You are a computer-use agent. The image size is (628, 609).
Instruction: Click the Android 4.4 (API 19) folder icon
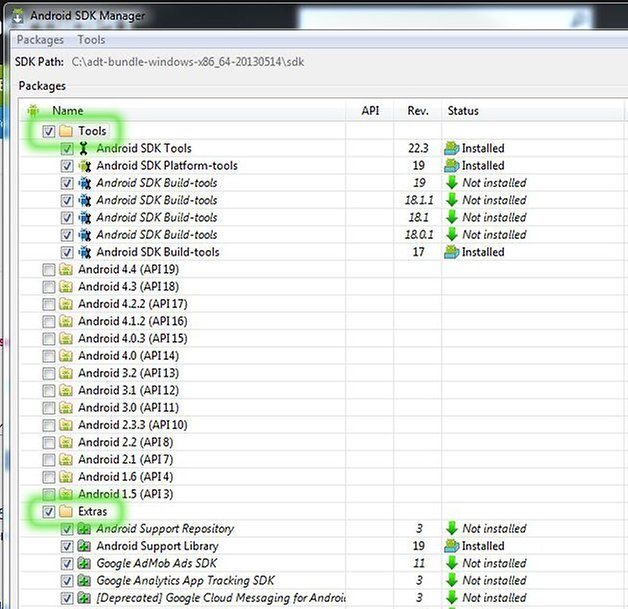[66, 269]
